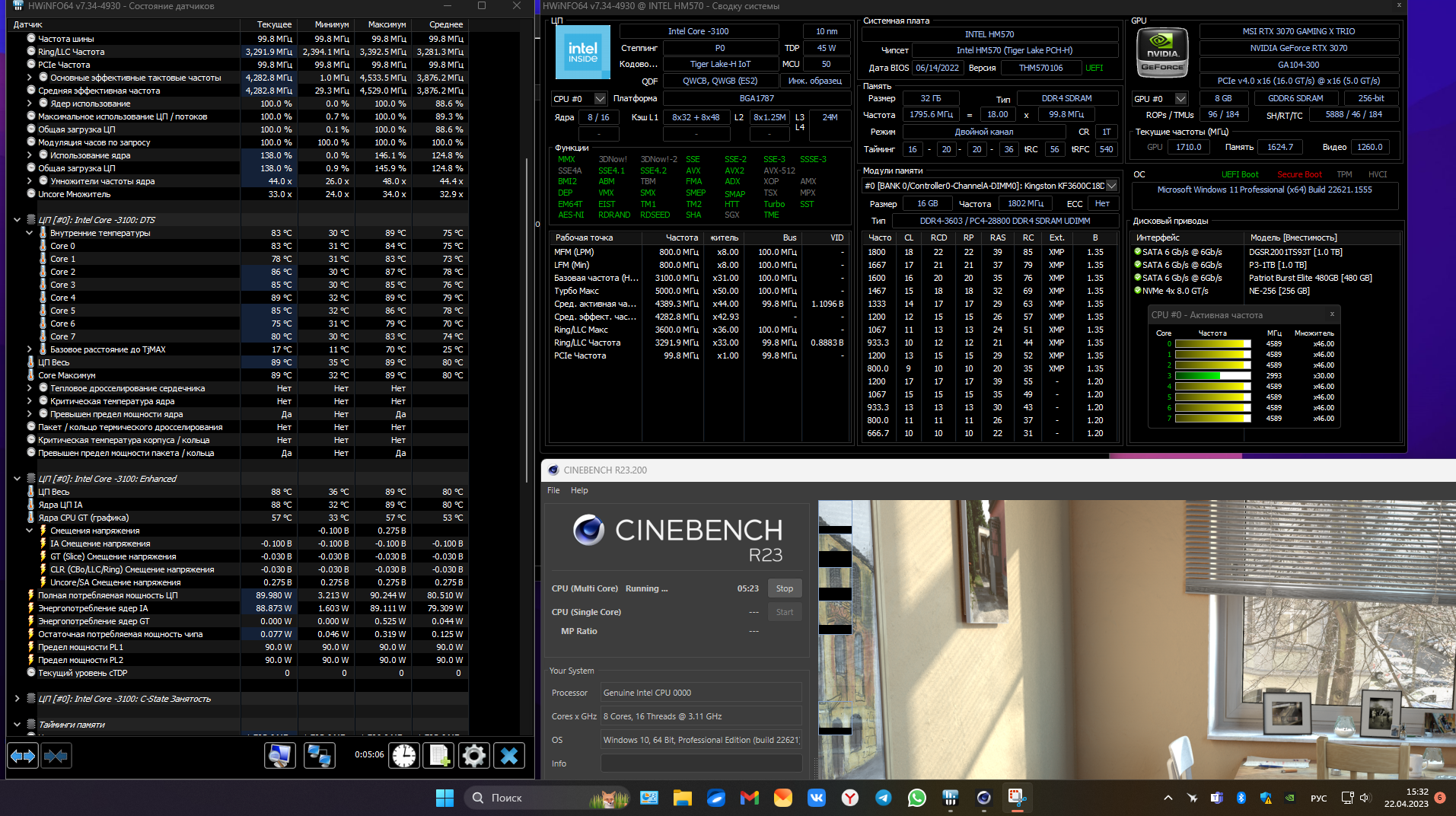Reset sensor timer with the clock icon
This screenshot has height=816, width=1456.
404,756
